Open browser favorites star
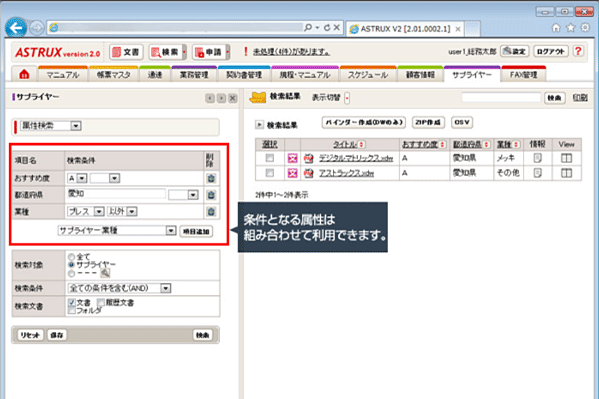The width and height of the screenshot is (599, 399). 571,28
